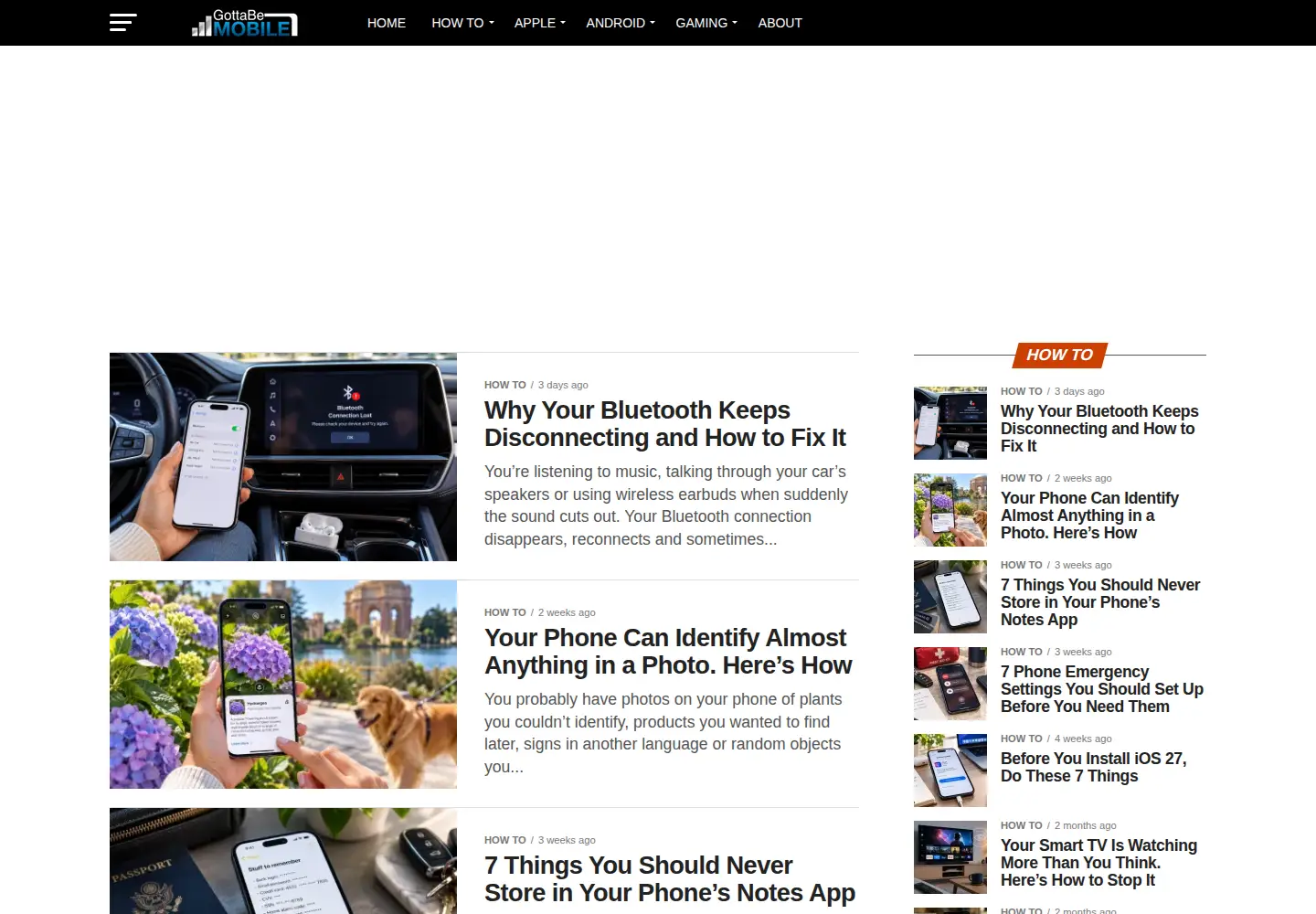Open sidebar thumbnail for Bluetooth disconnecting article
Screen dimensions: 1316x914
(950, 423)
